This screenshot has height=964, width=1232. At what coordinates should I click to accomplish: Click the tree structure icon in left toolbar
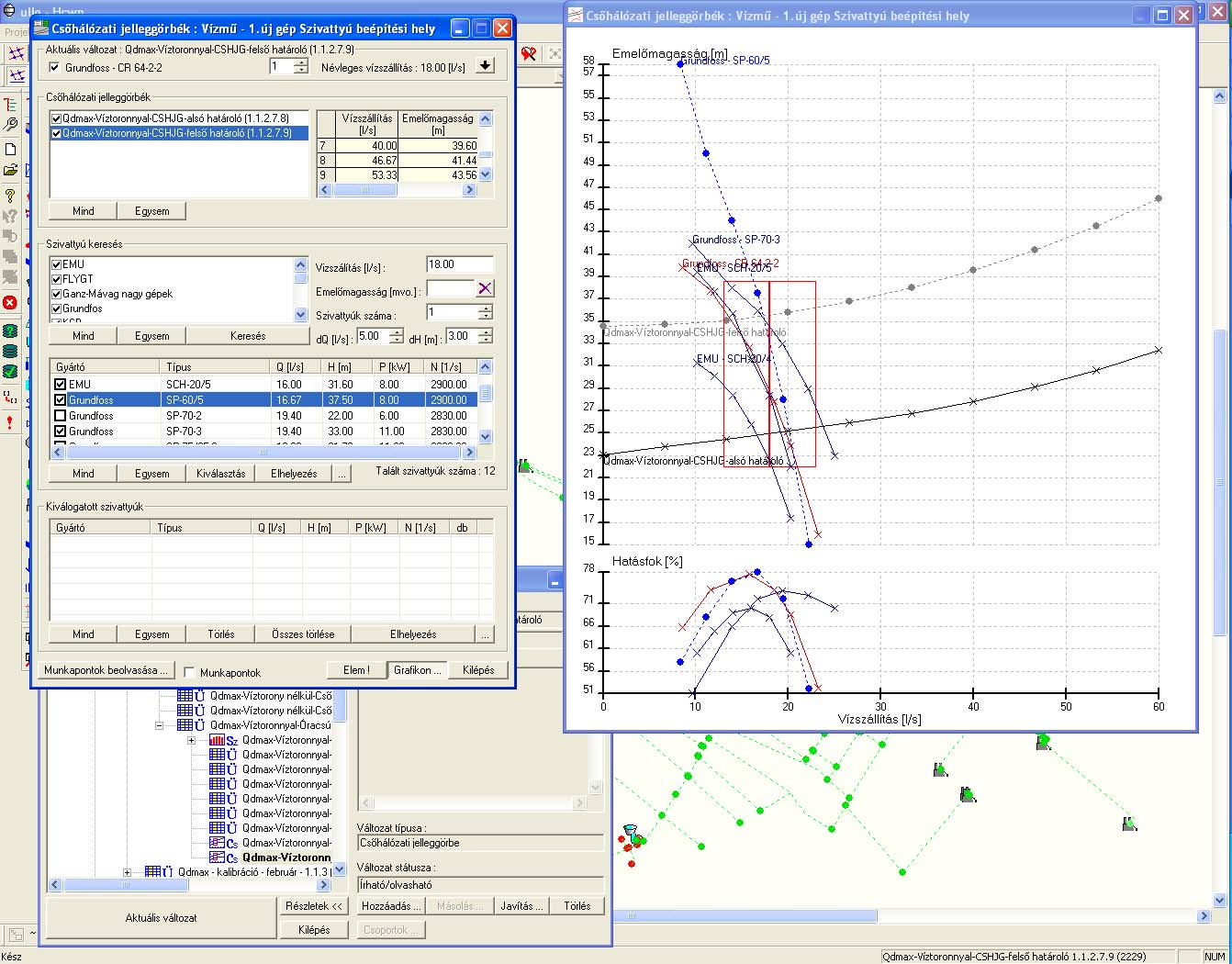point(10,105)
